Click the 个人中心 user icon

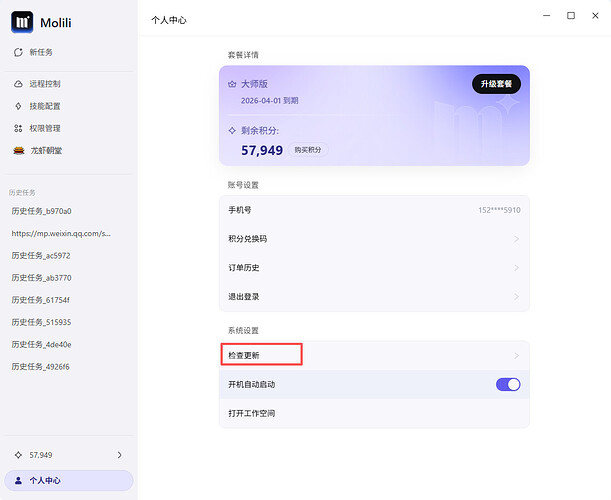coord(18,481)
